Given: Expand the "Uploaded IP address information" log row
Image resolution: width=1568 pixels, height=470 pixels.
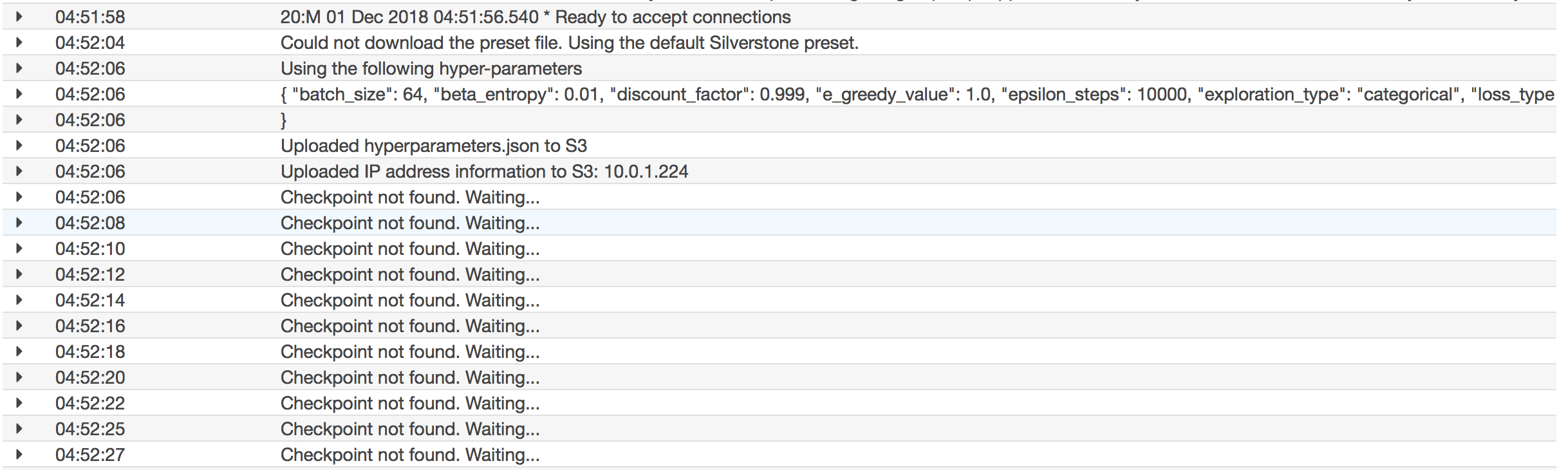Looking at the screenshot, I should point(20,172).
